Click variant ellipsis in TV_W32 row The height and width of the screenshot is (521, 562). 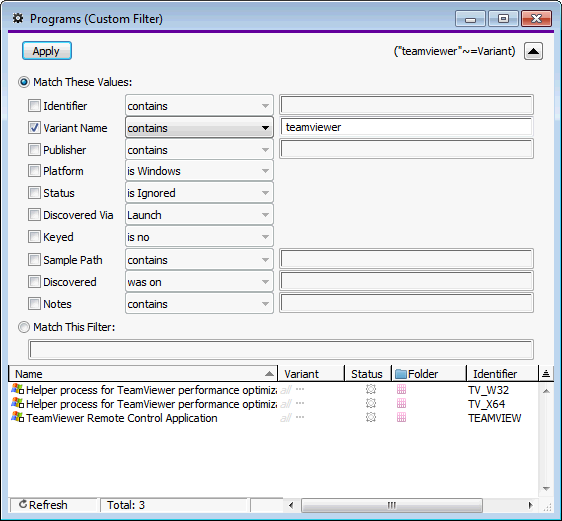click(x=300, y=389)
